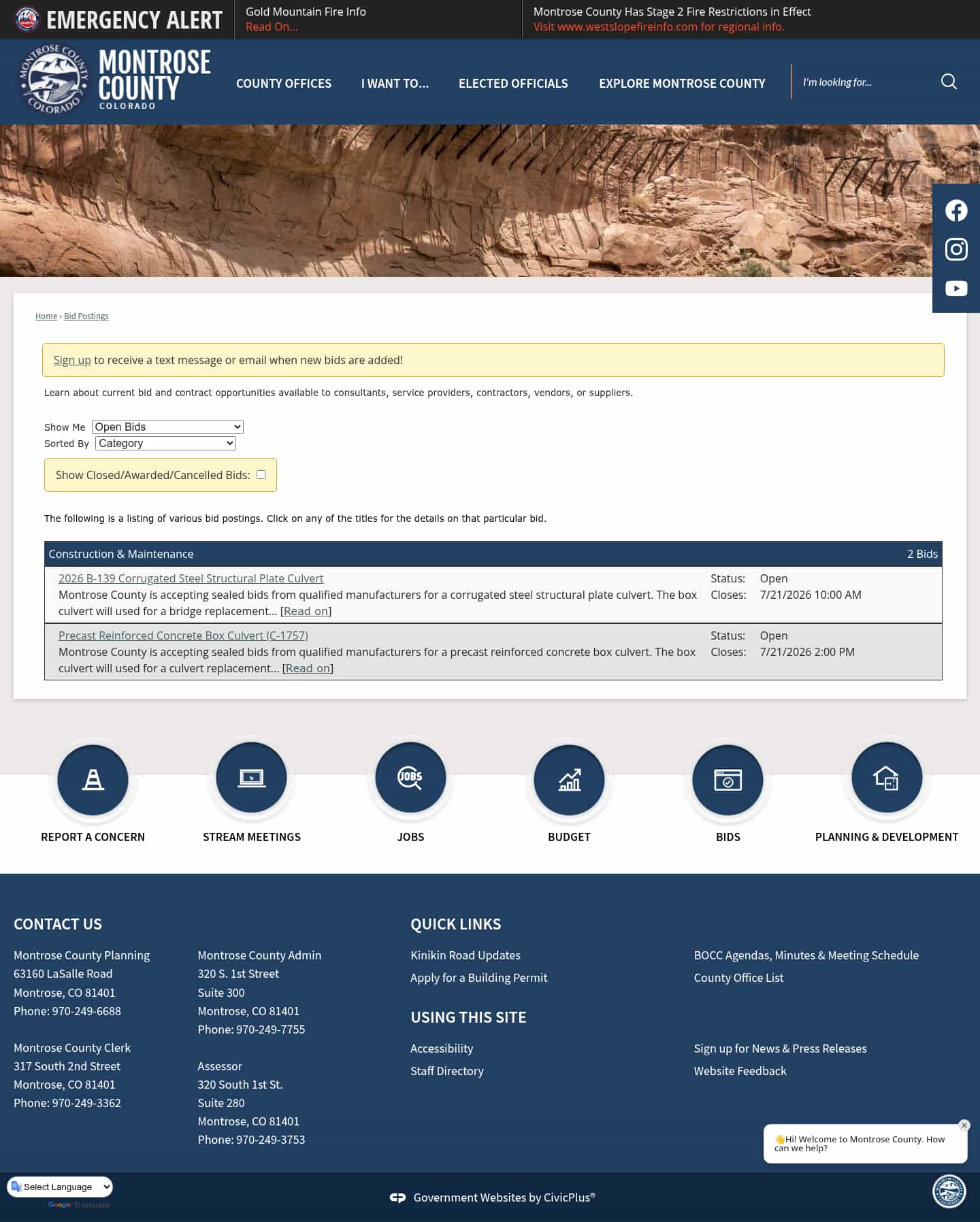The width and height of the screenshot is (980, 1222).
Task: Open Apply for a Building Permit
Action: click(478, 978)
